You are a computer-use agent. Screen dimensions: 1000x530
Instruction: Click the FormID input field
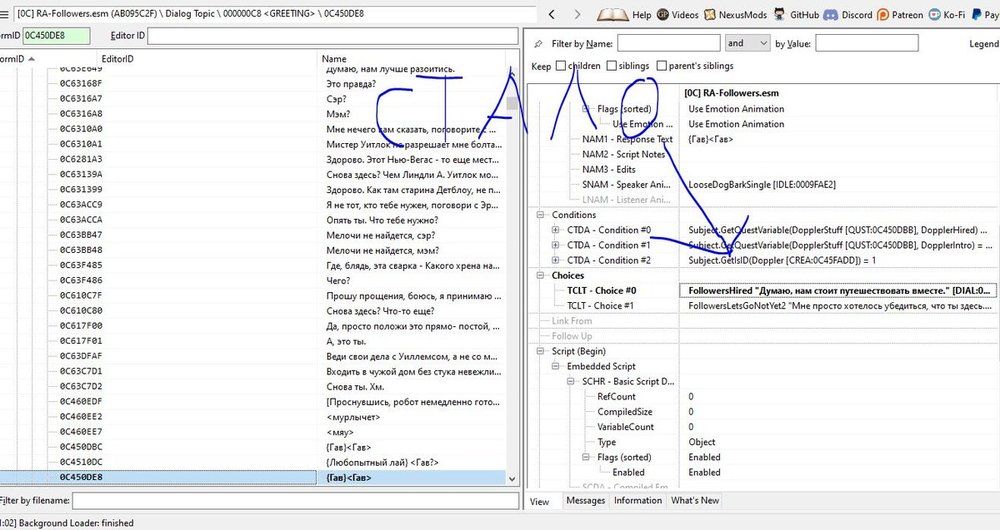[56, 36]
